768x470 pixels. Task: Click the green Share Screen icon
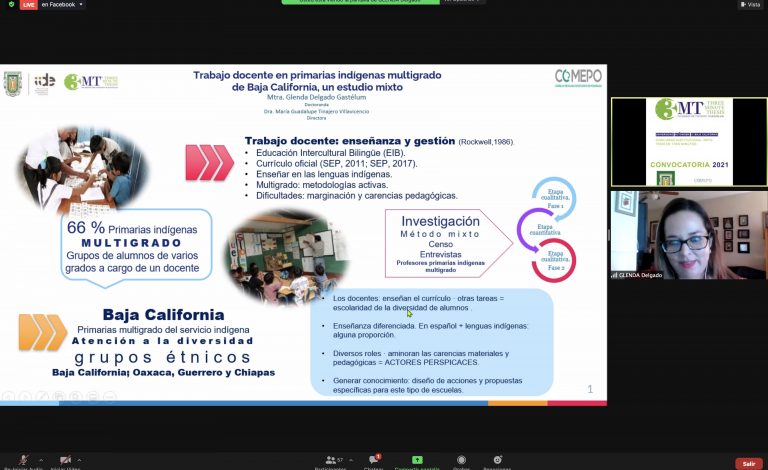point(417,460)
